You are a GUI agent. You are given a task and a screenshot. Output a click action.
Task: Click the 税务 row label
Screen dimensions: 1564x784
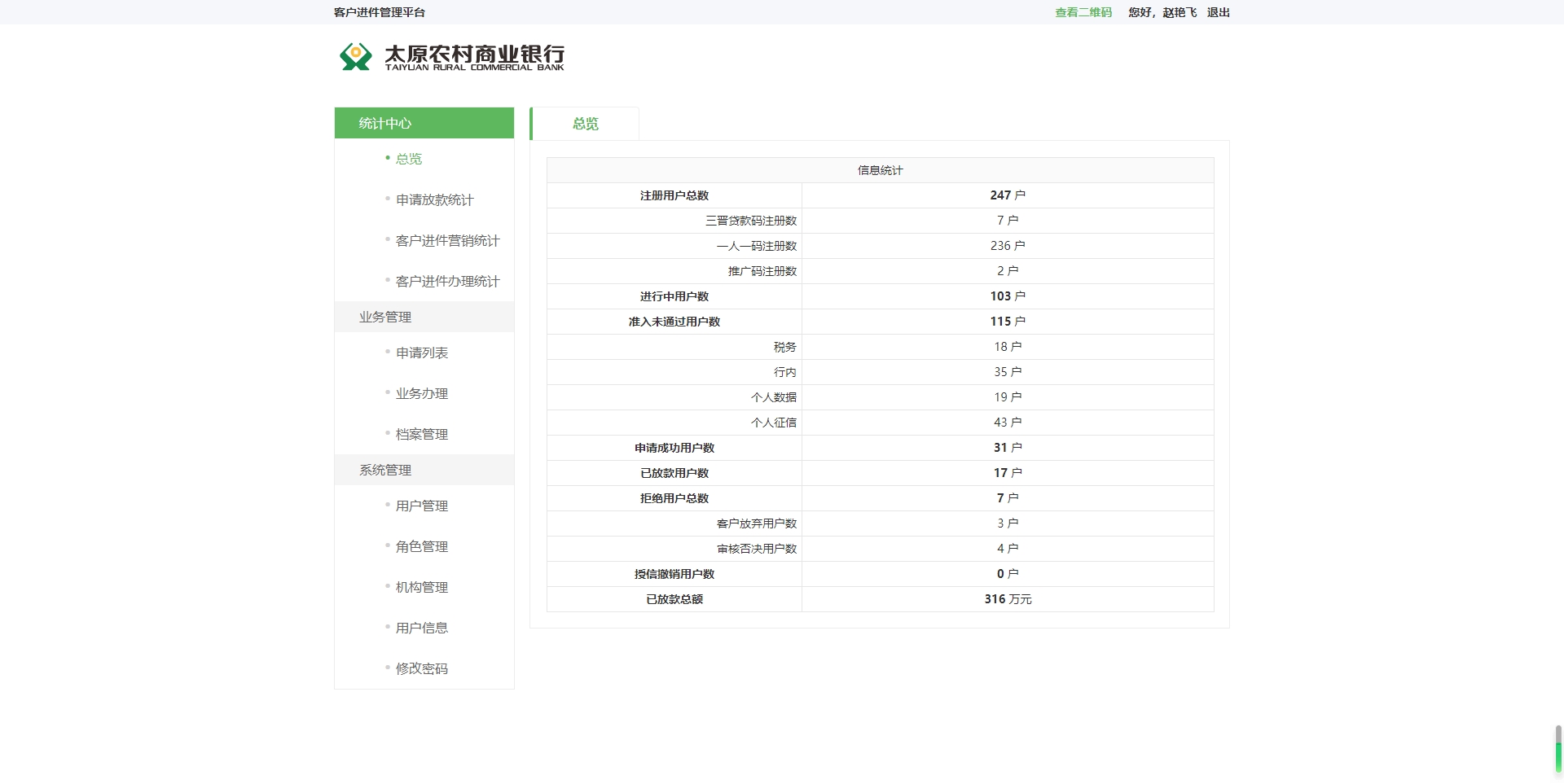[x=785, y=347]
